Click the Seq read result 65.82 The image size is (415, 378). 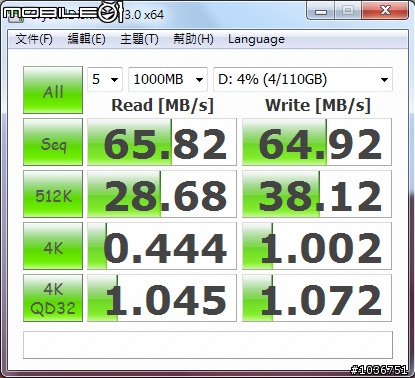click(x=162, y=142)
